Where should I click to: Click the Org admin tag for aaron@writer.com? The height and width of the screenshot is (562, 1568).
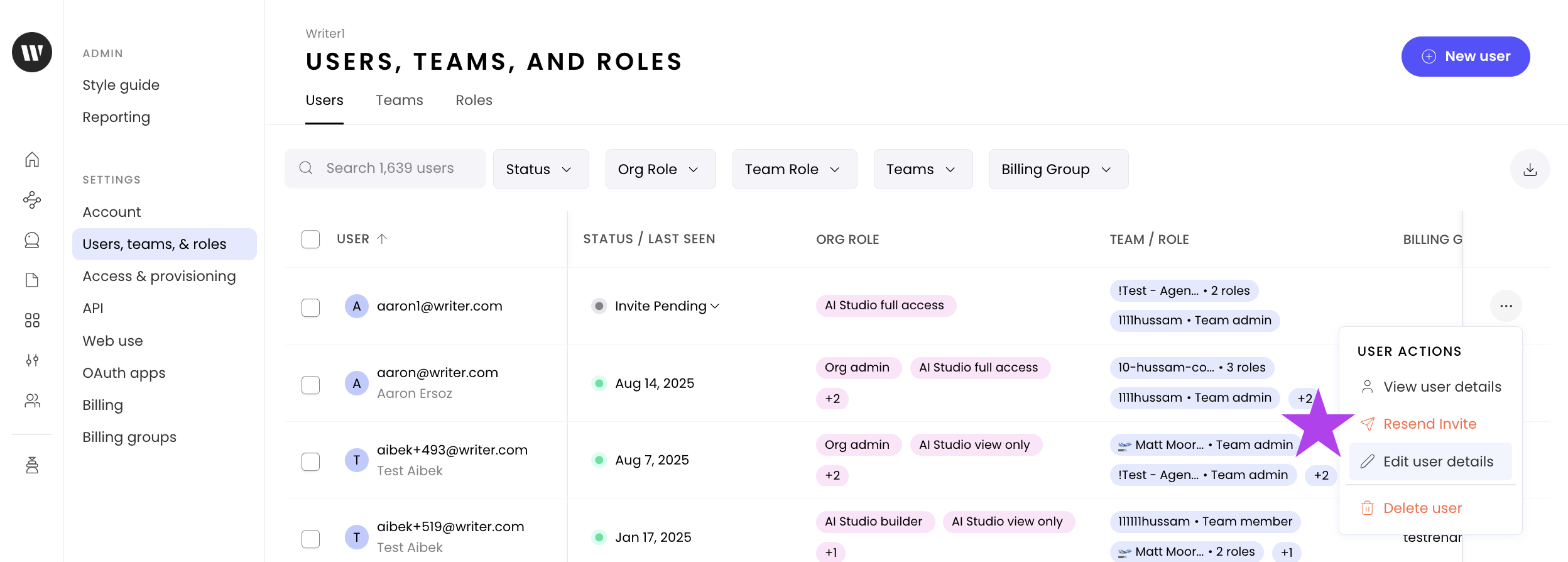pyautogui.click(x=858, y=368)
